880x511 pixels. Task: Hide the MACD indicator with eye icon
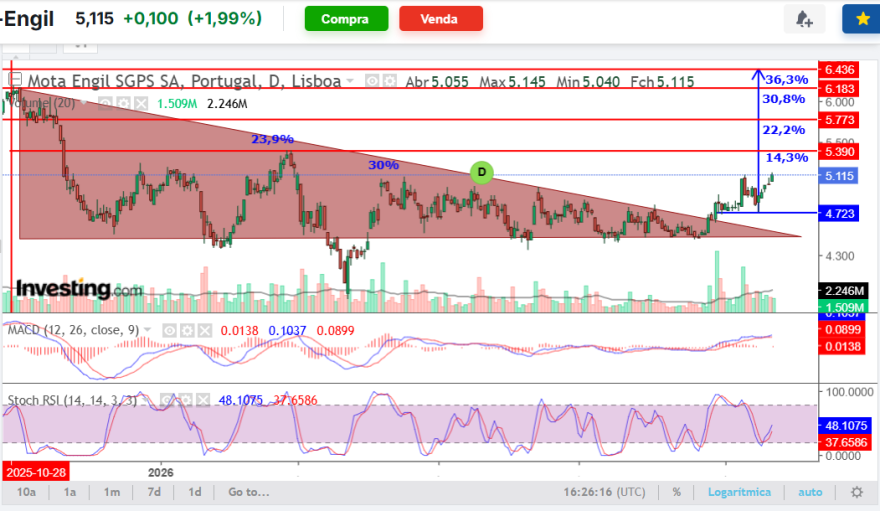tap(169, 330)
